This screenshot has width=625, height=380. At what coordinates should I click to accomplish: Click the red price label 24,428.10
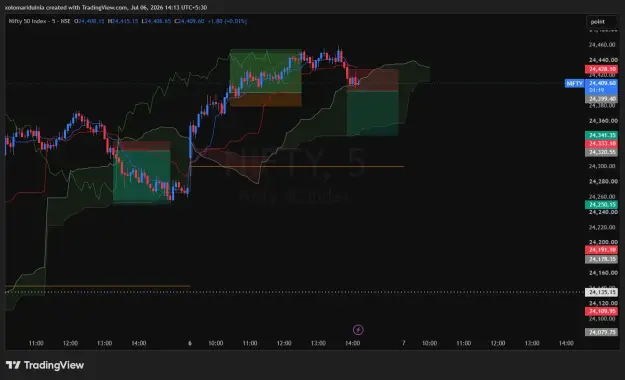(x=601, y=69)
